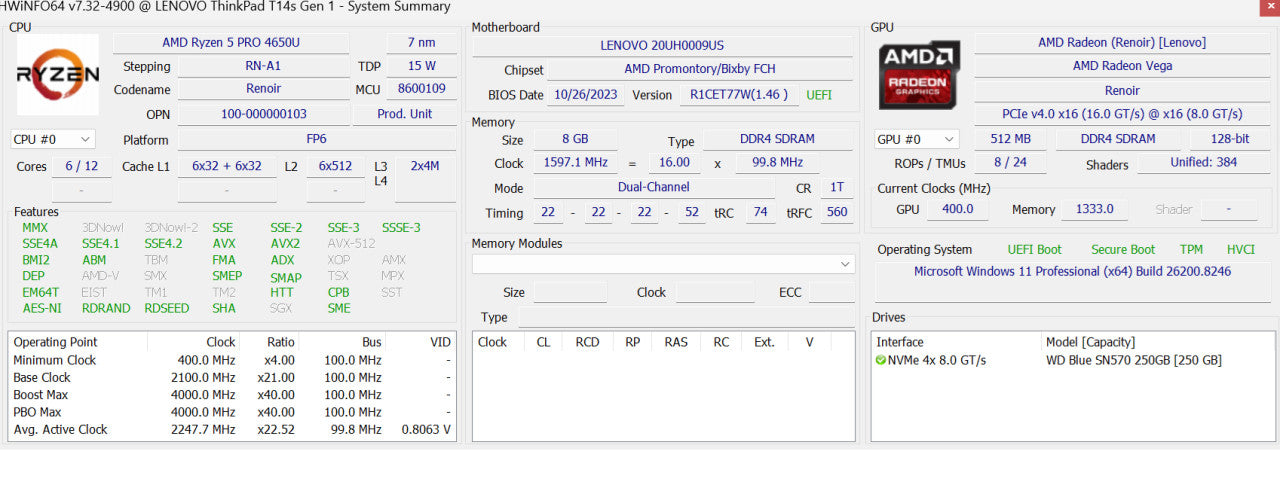Select the RN-A1 stepping value
The image size is (1280, 488).
pyautogui.click(x=264, y=66)
